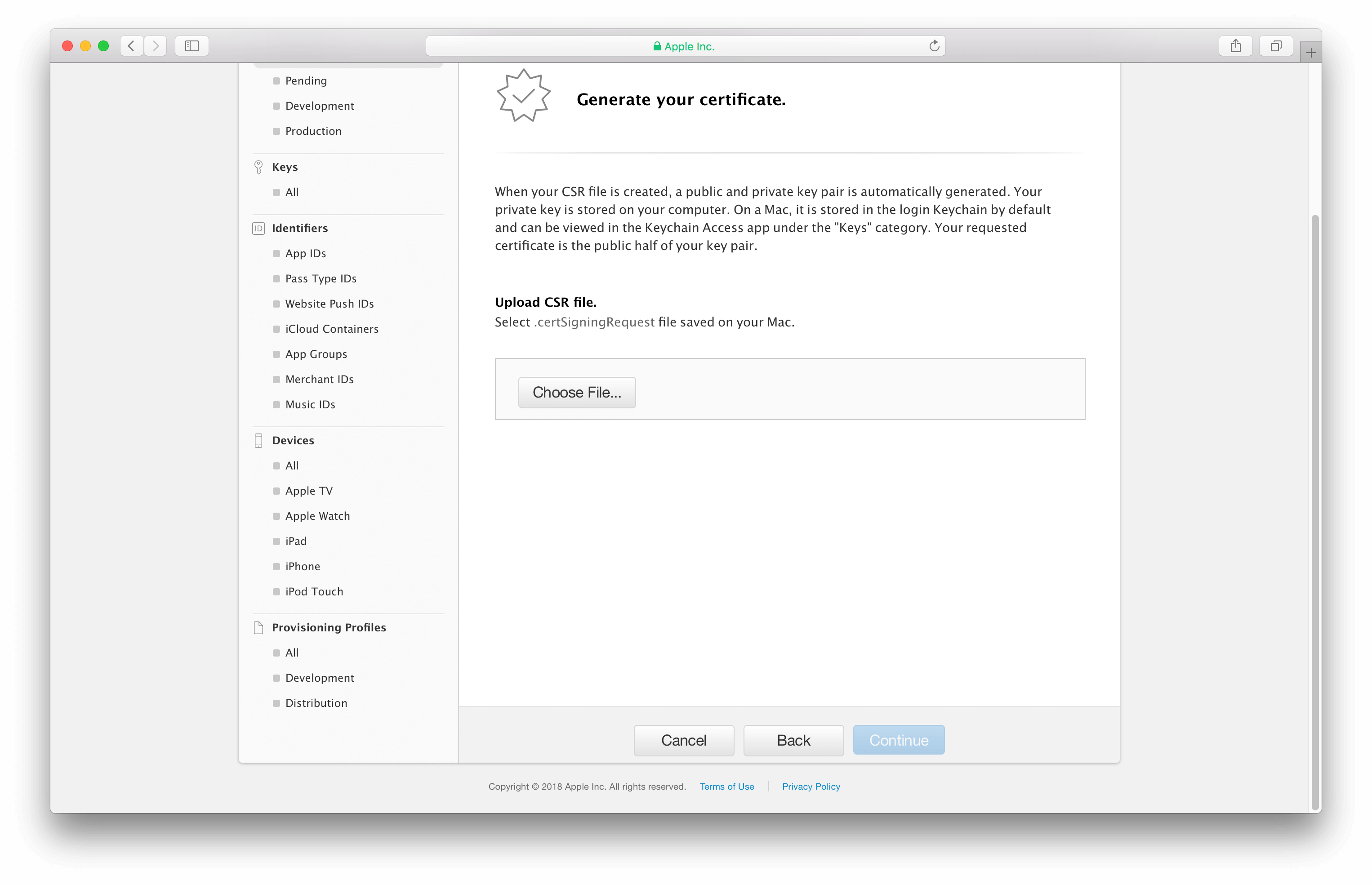The height and width of the screenshot is (885, 1372).
Task: Open the Terms of Use link
Action: coord(726,787)
